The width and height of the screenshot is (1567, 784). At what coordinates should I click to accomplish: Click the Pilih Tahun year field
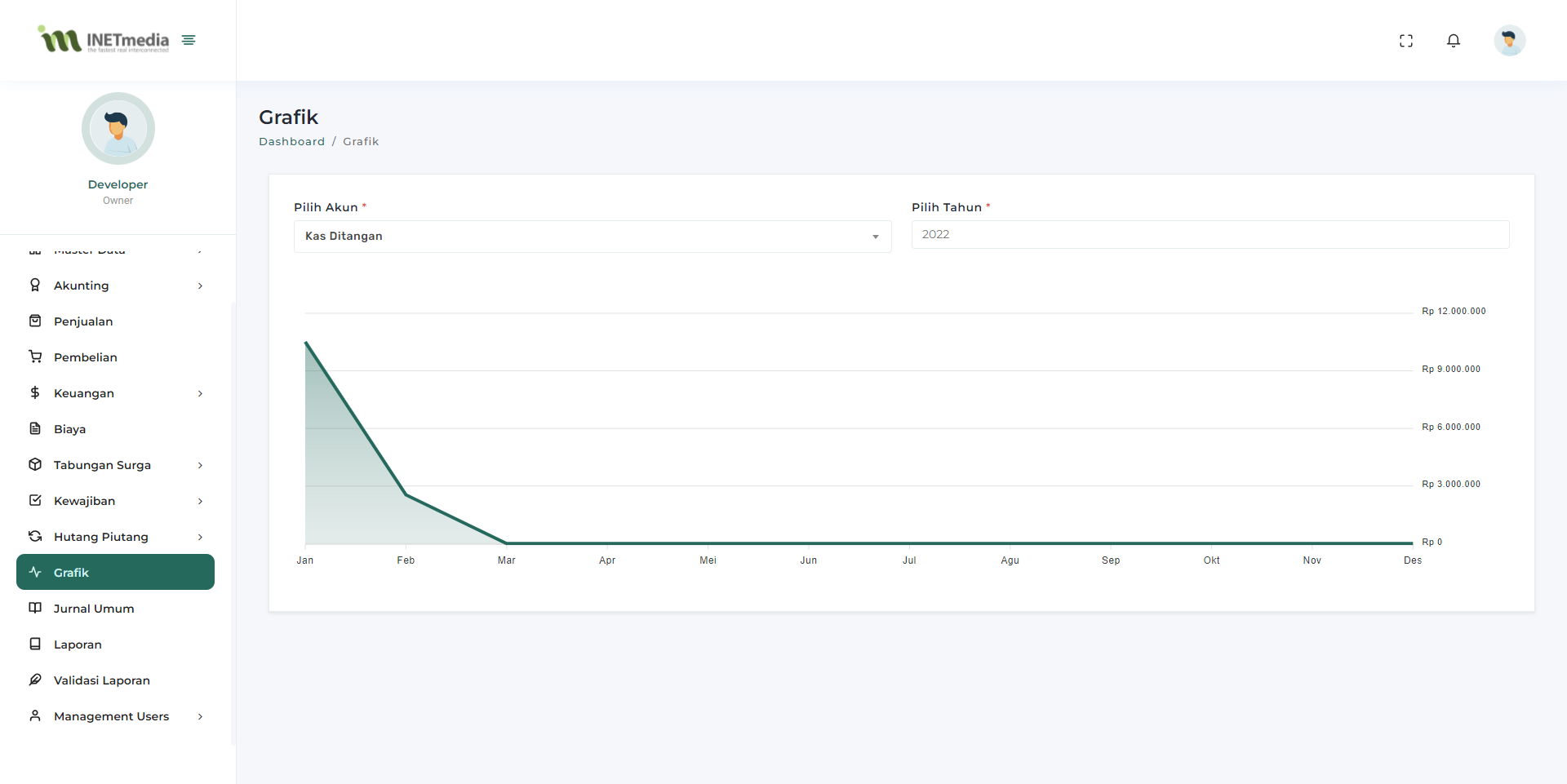1210,235
